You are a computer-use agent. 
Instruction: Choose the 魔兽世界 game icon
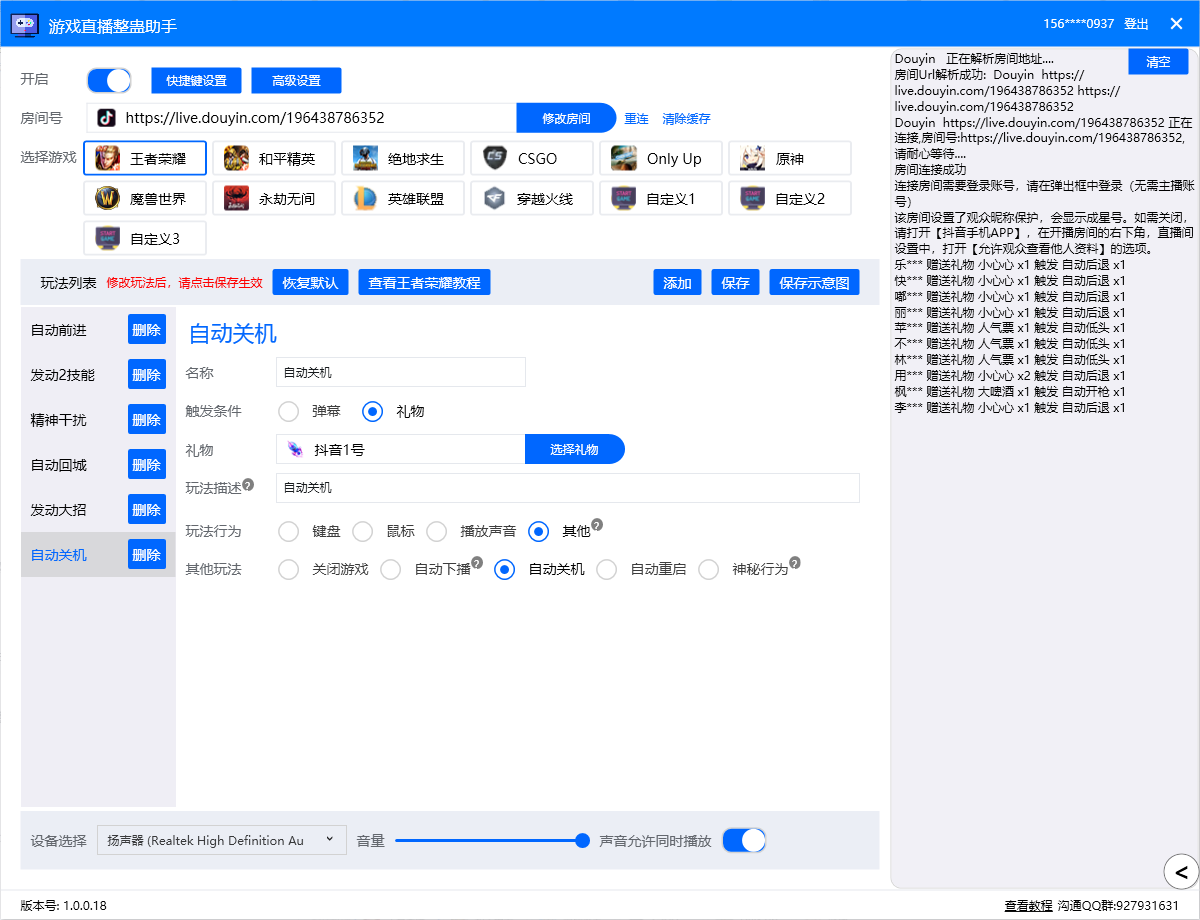[108, 198]
